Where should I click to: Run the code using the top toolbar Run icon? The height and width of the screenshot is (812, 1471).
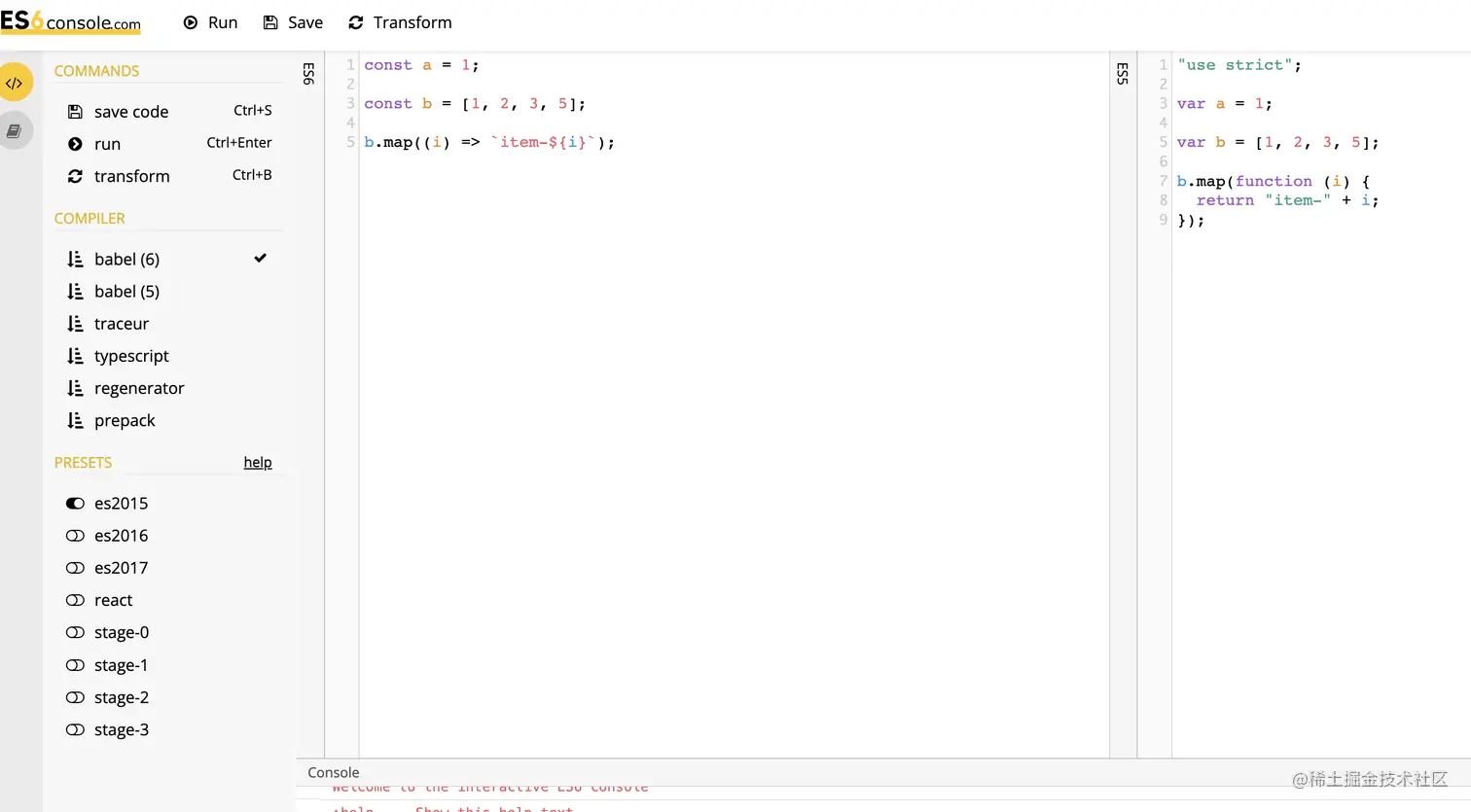[190, 21]
